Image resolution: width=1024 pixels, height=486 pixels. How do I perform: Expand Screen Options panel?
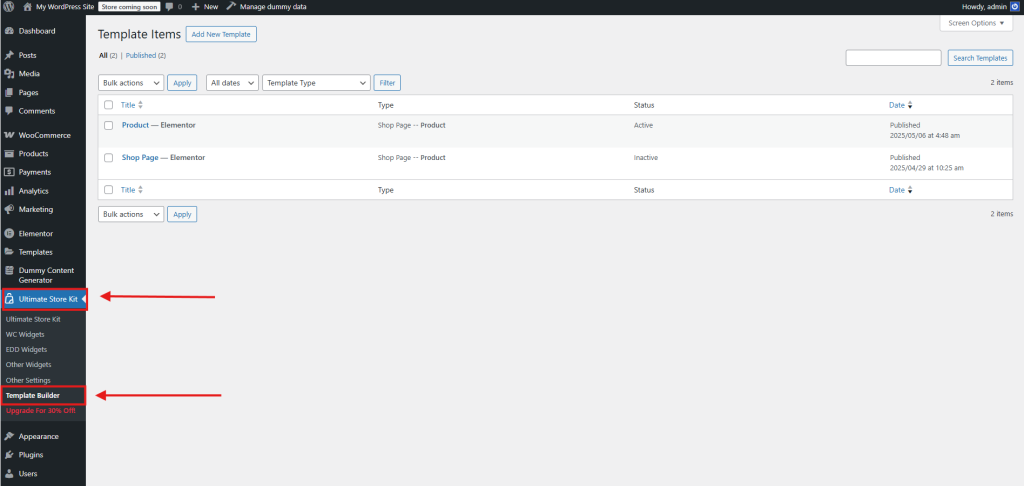coord(976,23)
